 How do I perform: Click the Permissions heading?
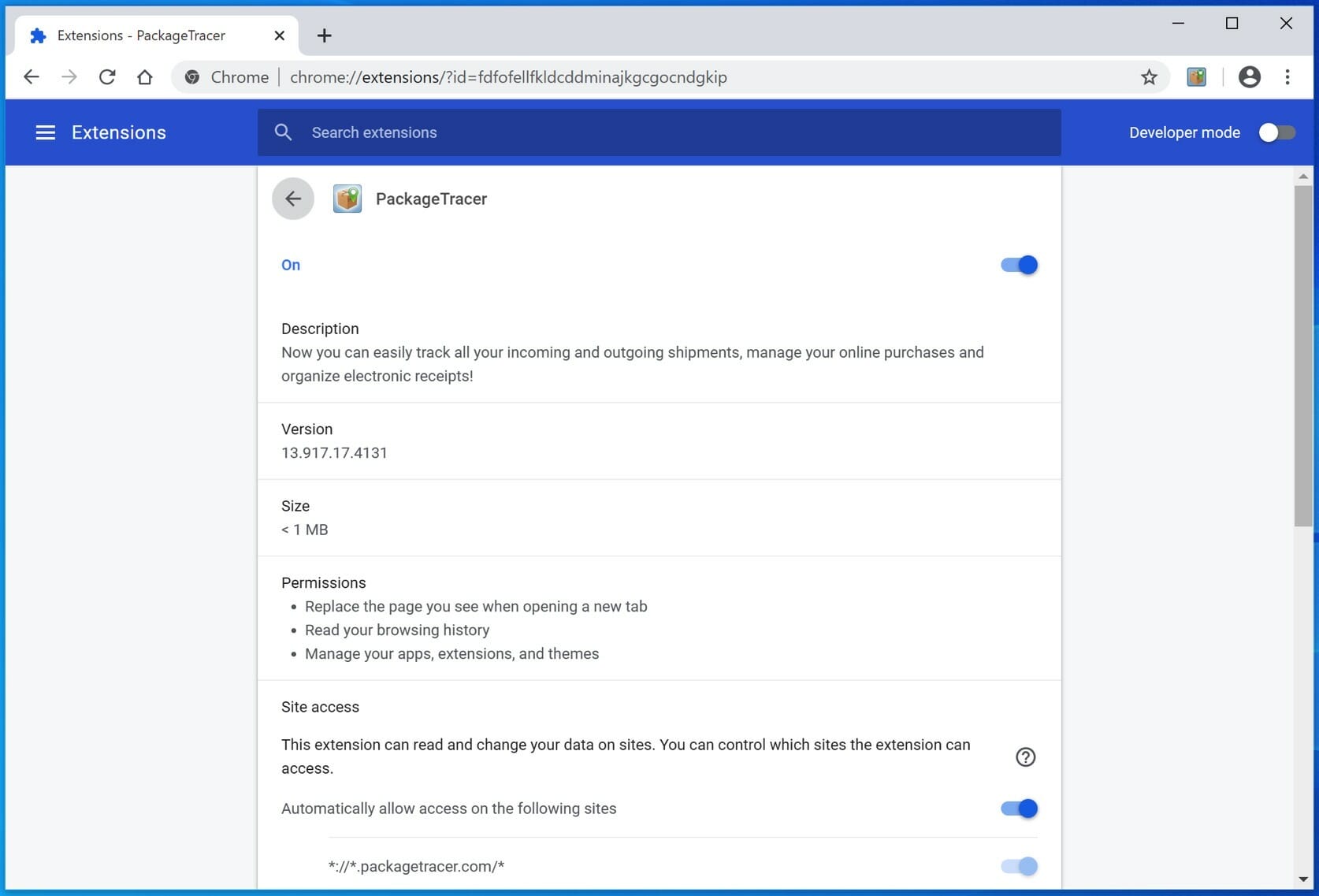pyautogui.click(x=323, y=583)
